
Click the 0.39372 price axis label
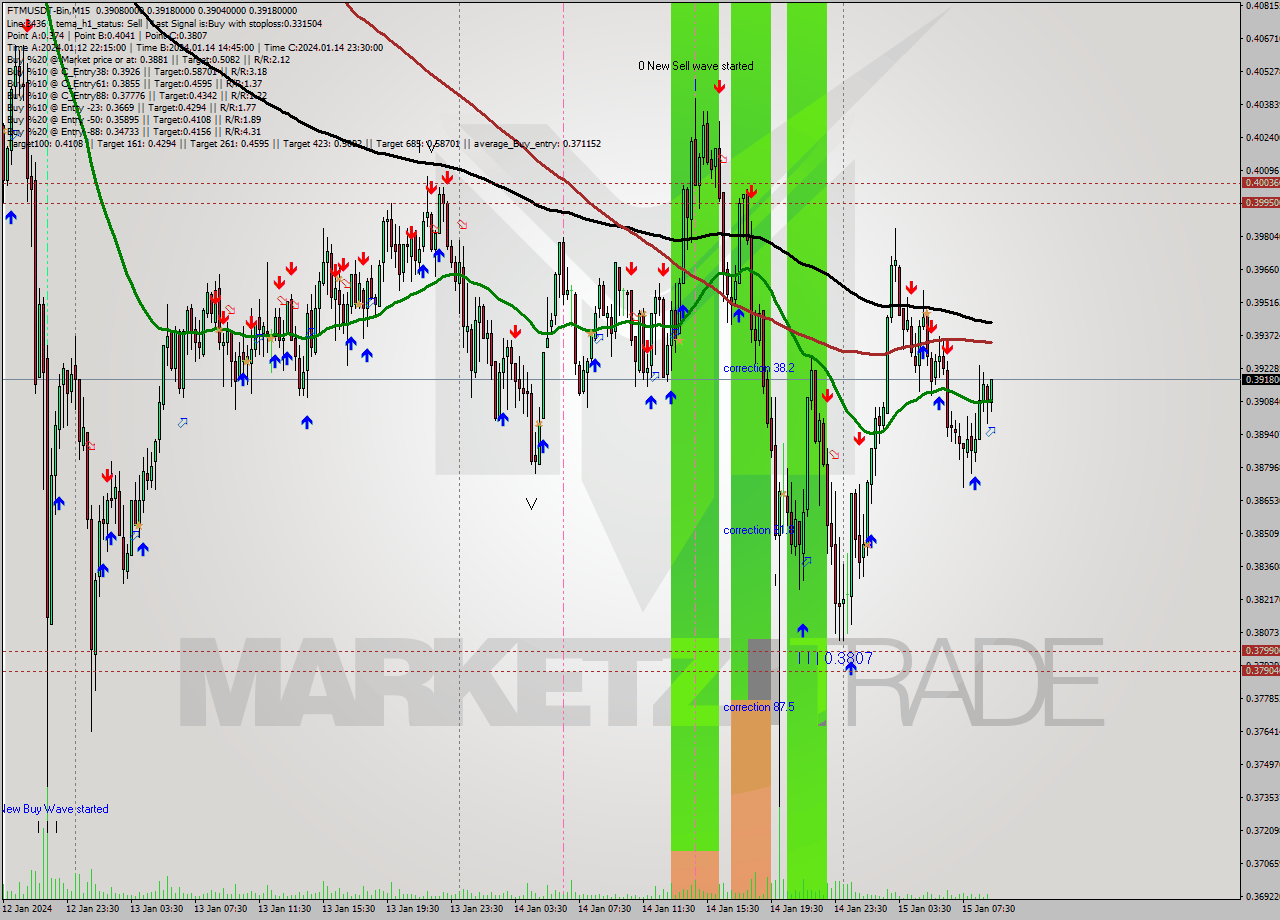pos(1262,335)
